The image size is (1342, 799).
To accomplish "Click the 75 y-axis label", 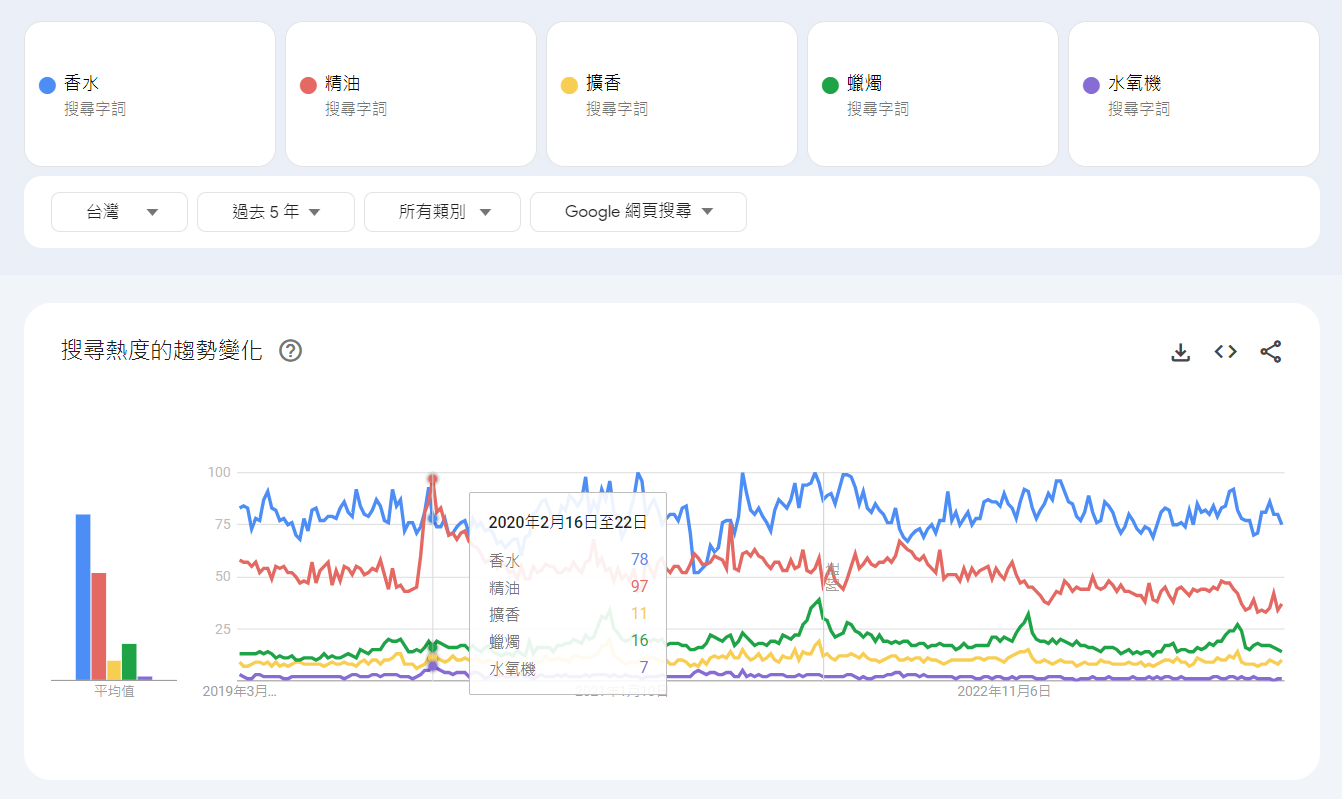I will (x=223, y=524).
